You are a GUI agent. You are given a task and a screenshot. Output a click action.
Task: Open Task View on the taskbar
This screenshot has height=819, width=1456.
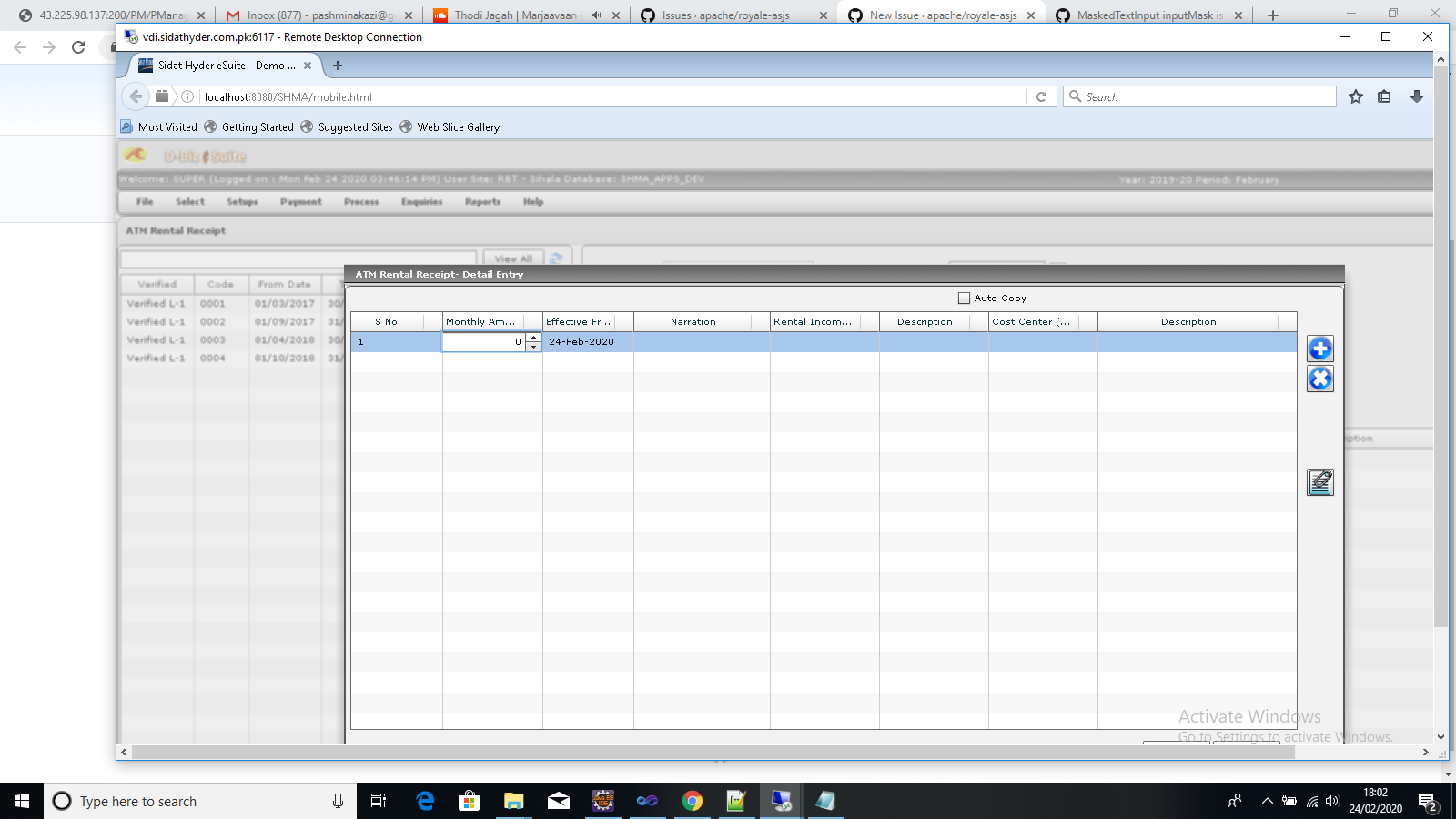coord(379,801)
